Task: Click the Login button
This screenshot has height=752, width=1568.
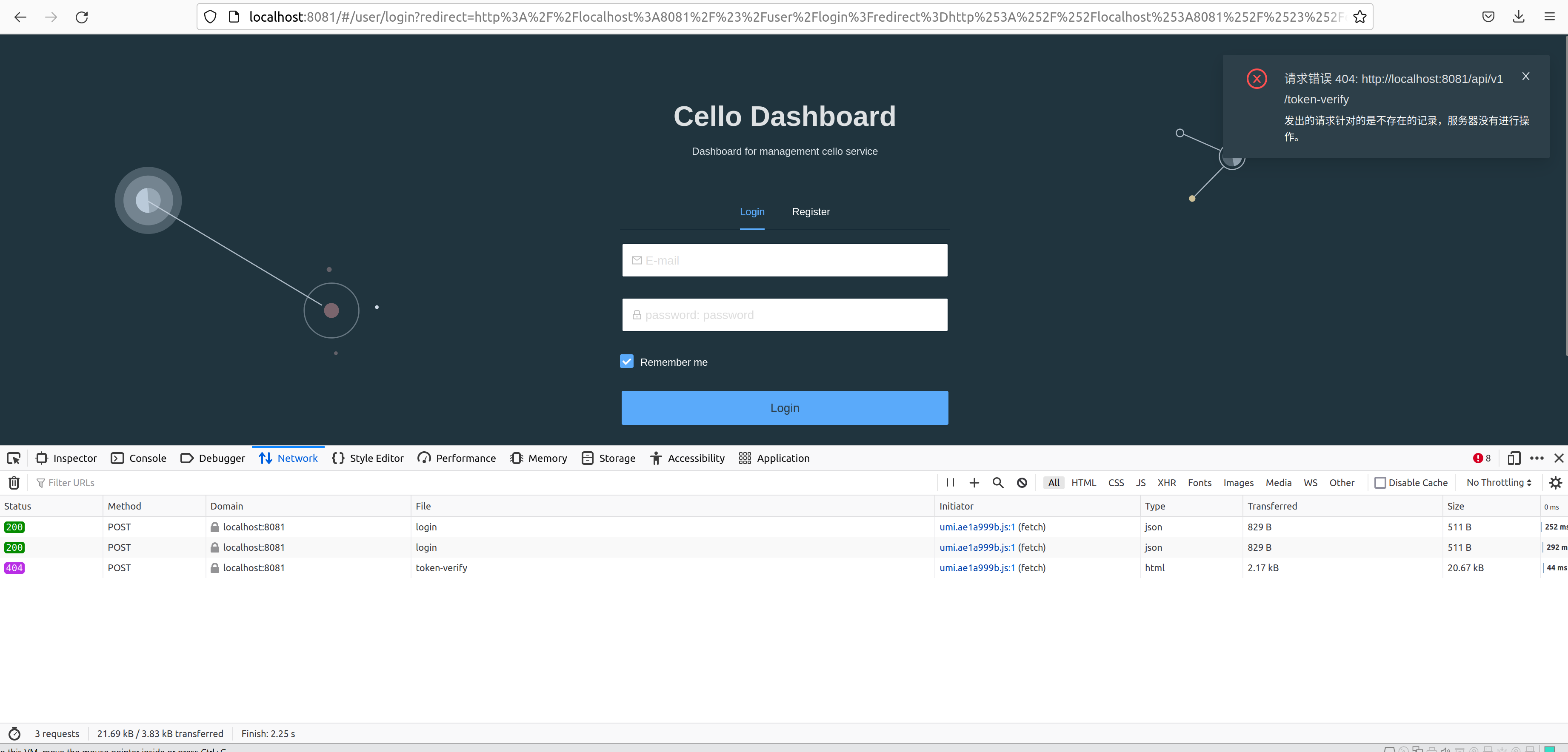Action: [784, 407]
